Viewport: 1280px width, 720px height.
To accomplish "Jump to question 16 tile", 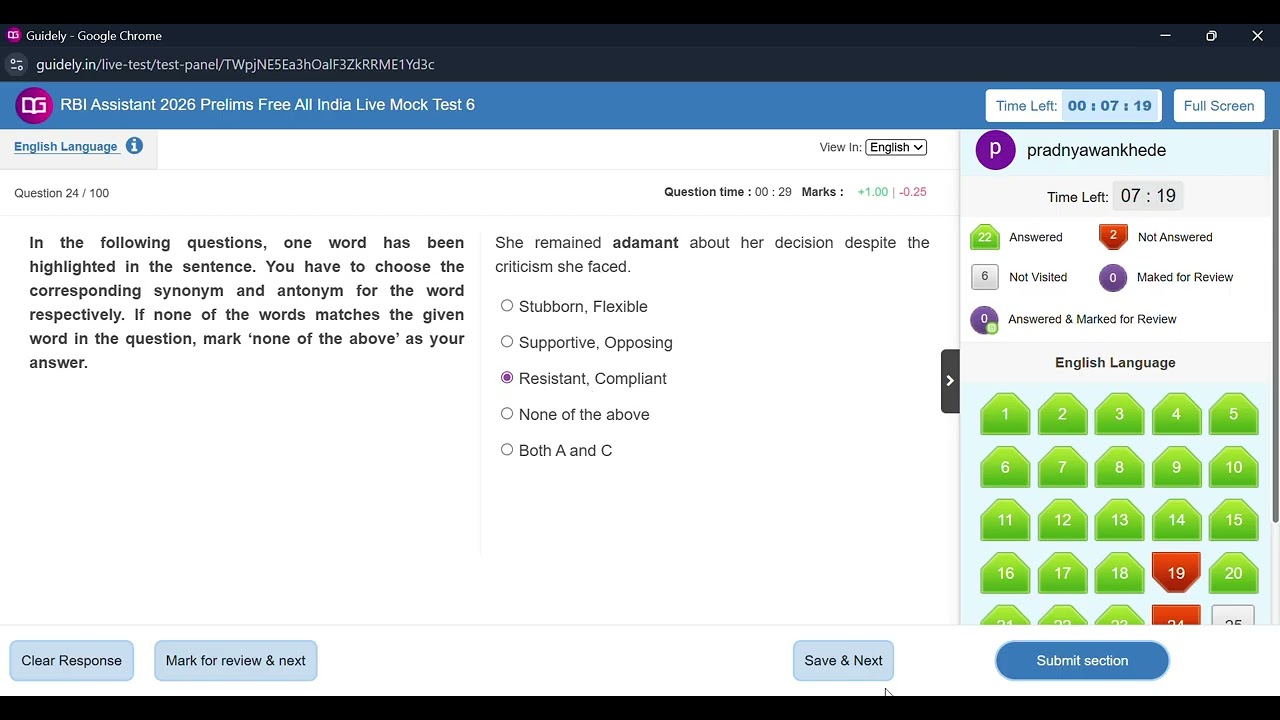I will (x=1005, y=573).
